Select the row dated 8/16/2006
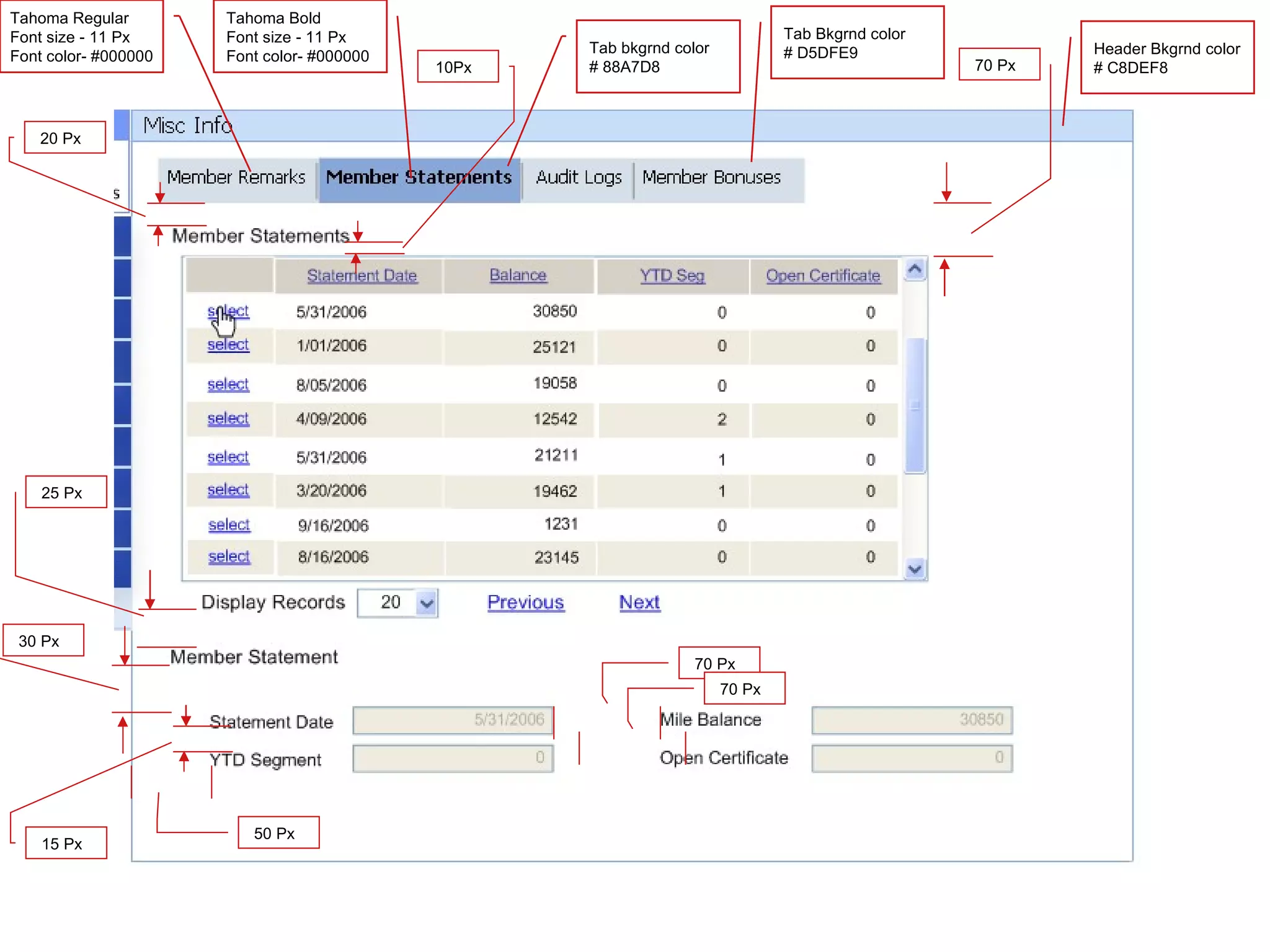This screenshot has height=952, width=1270. [x=229, y=557]
